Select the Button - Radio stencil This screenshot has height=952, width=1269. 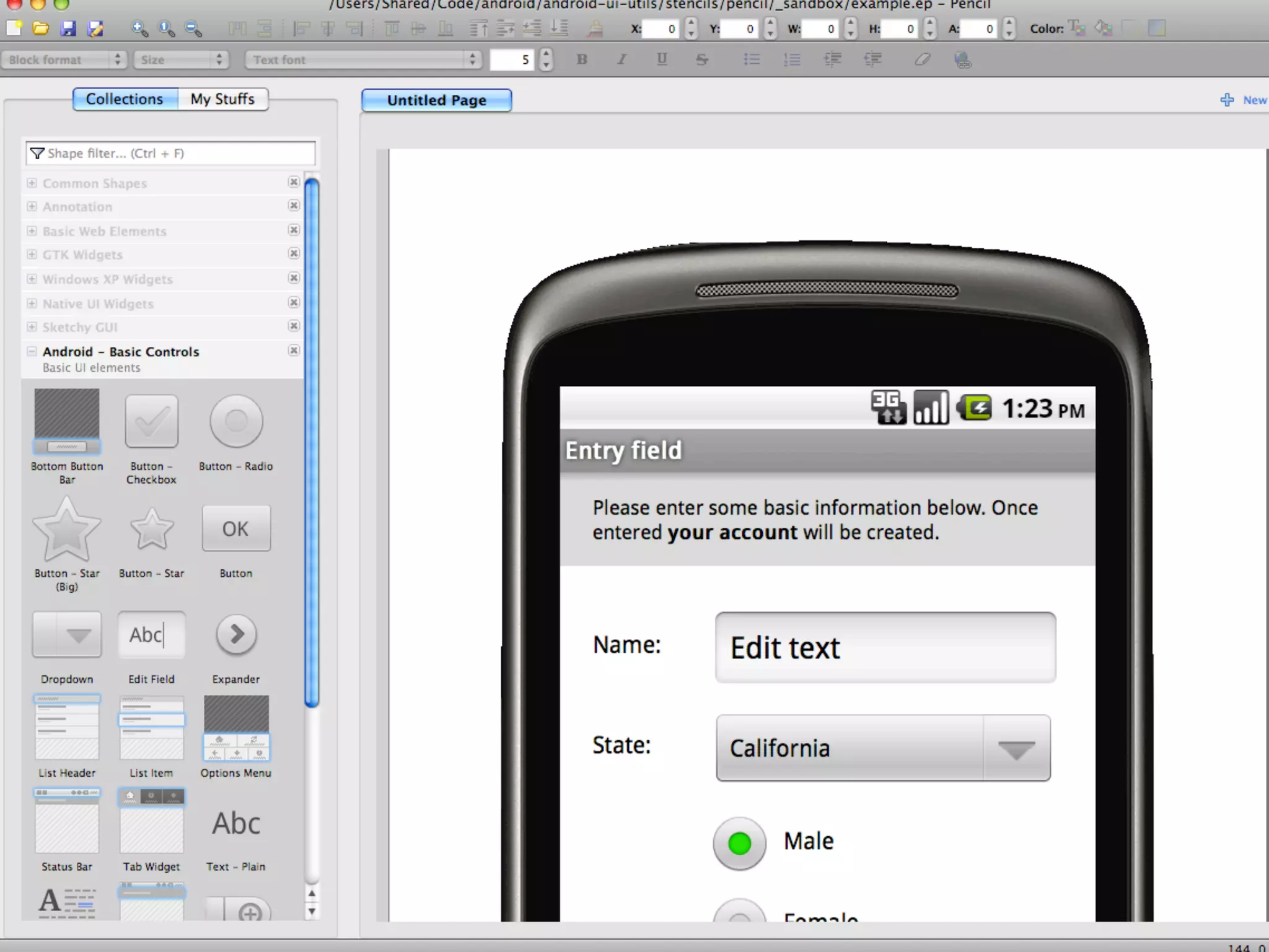(236, 422)
